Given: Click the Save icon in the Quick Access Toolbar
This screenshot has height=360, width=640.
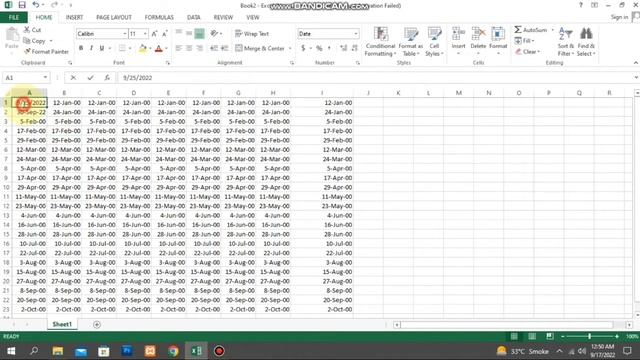Looking at the screenshot, I should 22,5.
